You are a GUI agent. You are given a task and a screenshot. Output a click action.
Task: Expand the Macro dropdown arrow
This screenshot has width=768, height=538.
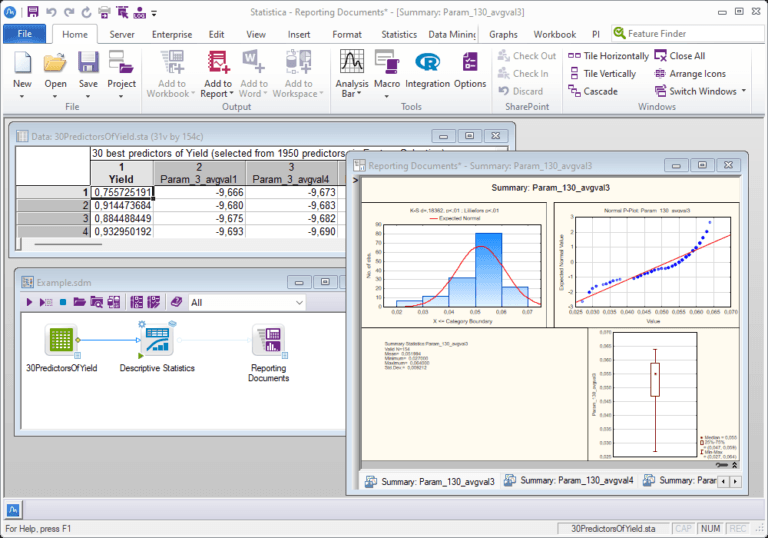(387, 96)
